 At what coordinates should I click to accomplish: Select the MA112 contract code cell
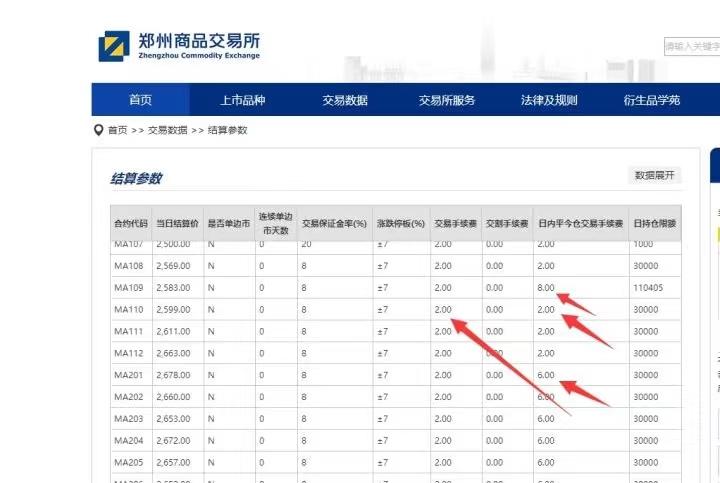129,354
